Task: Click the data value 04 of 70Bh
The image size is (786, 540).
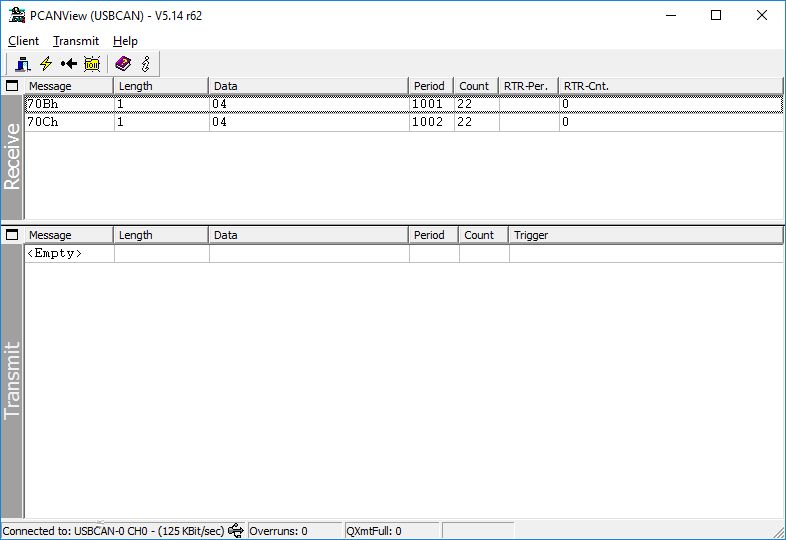Action: coord(219,104)
